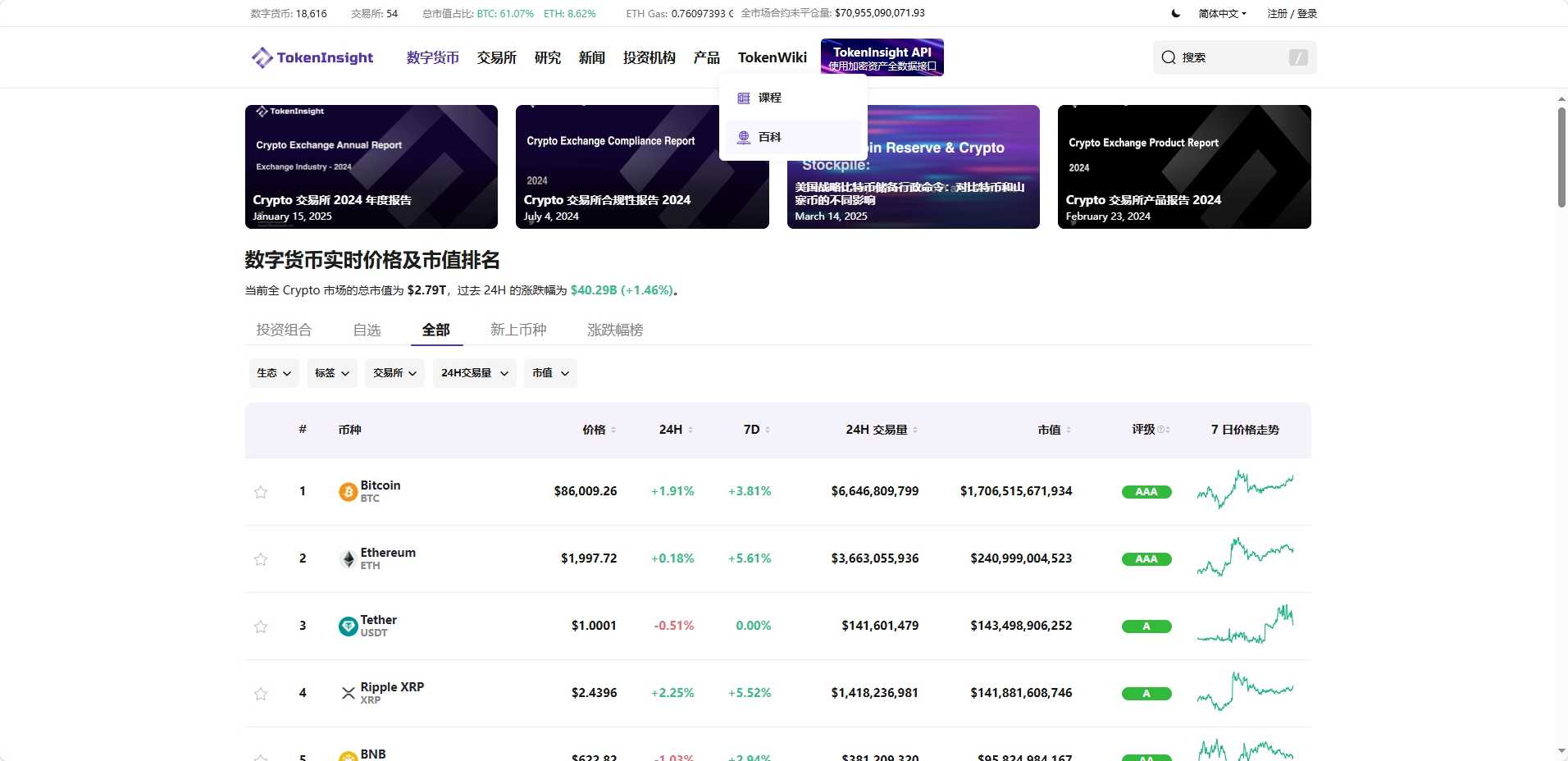Screen dimensions: 1568x761
Task: Open the 新闻 navigation menu
Action: click(x=591, y=57)
